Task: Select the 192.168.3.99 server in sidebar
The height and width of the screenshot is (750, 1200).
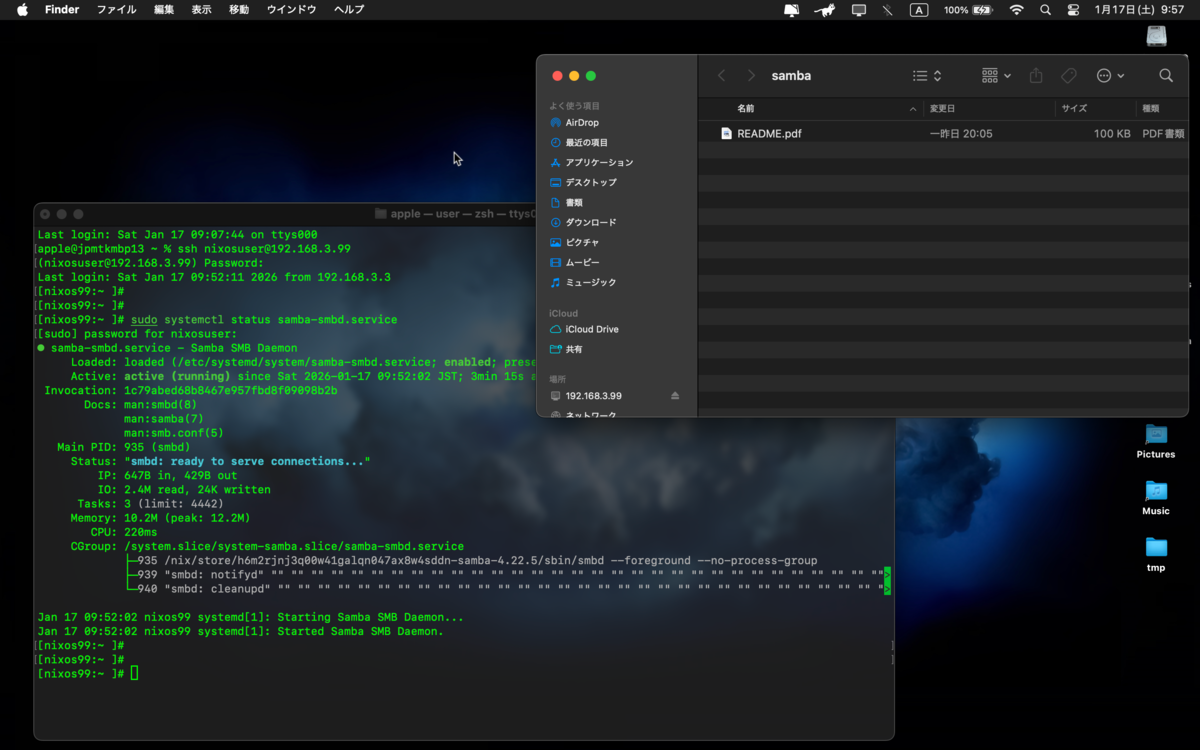Action: pyautogui.click(x=593, y=396)
